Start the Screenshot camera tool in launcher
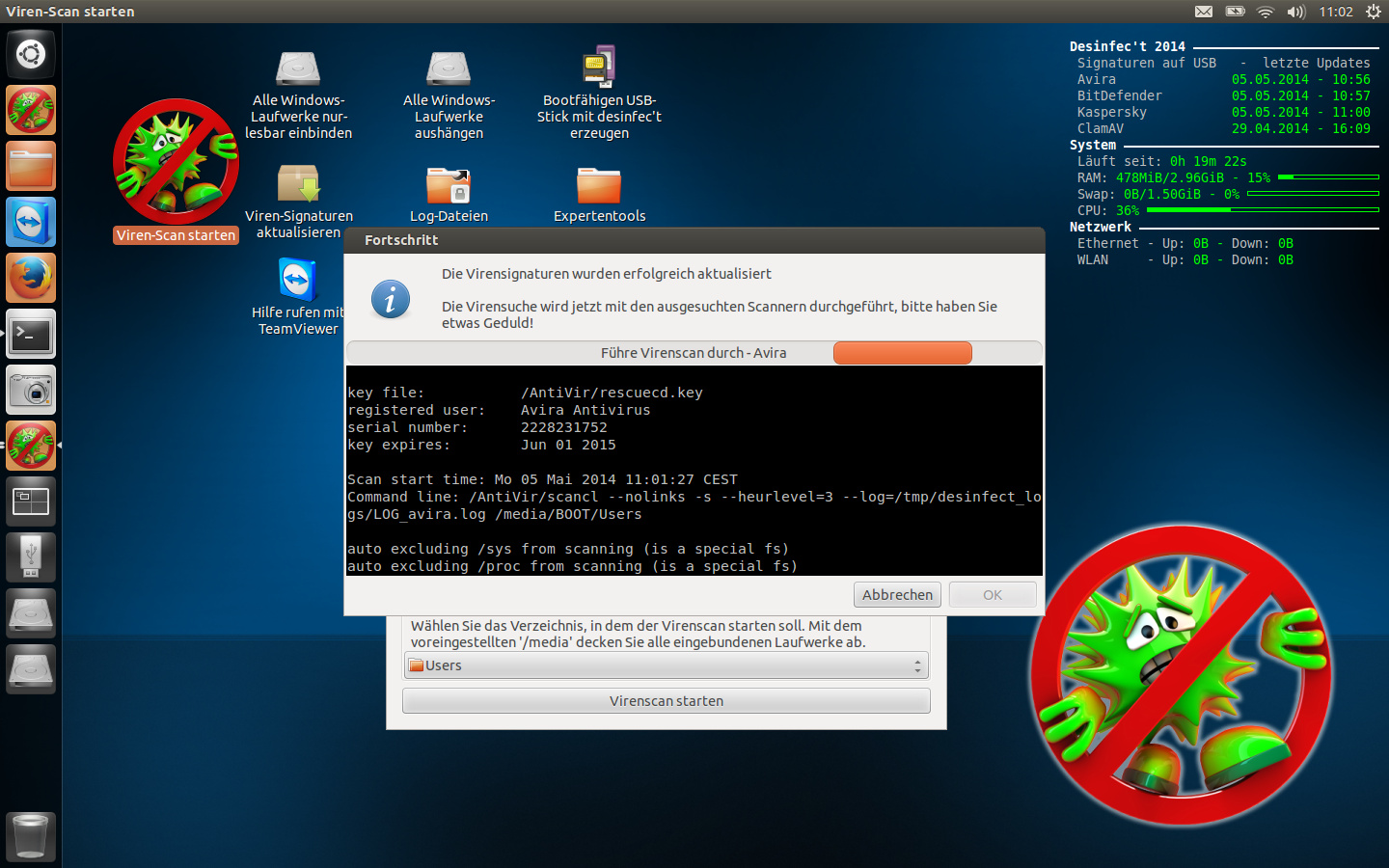The width and height of the screenshot is (1389, 868). [x=31, y=390]
